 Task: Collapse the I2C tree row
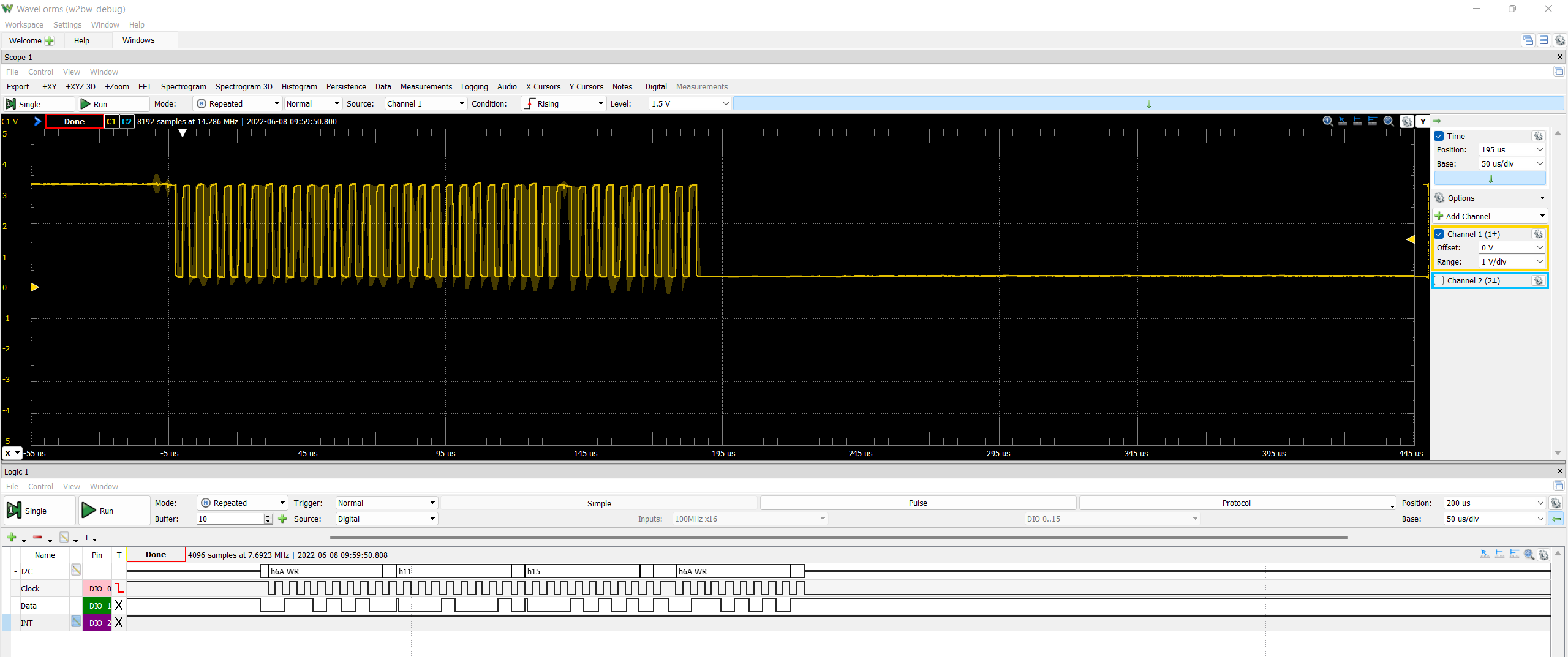pos(15,572)
